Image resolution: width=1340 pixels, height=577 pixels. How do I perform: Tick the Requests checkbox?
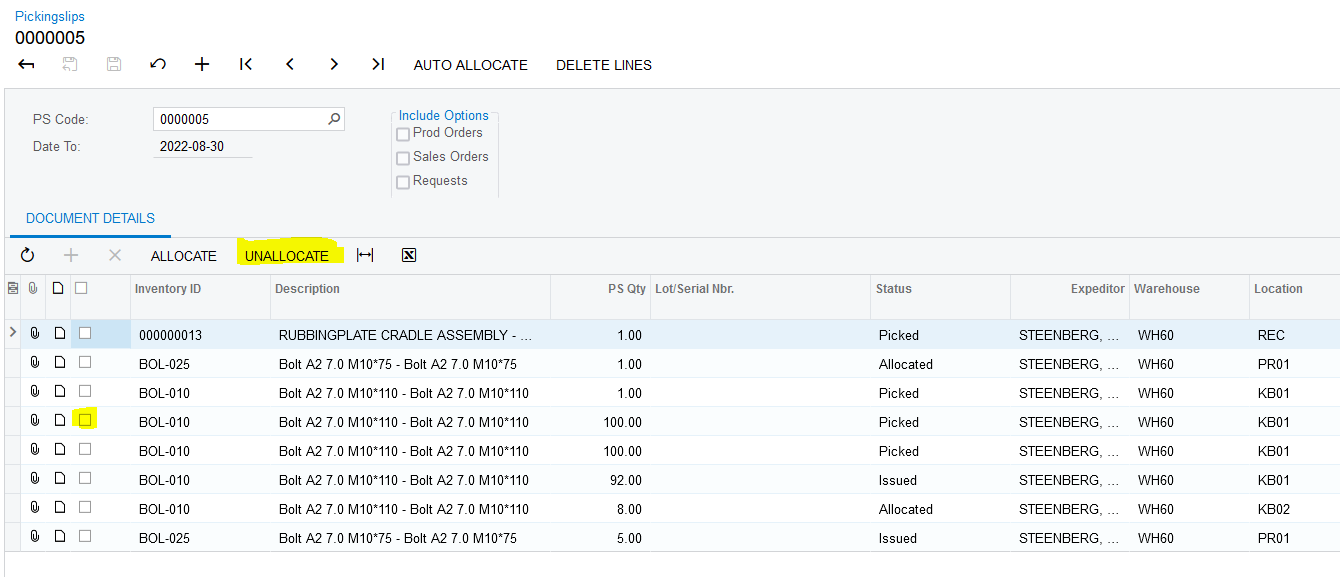pos(403,182)
